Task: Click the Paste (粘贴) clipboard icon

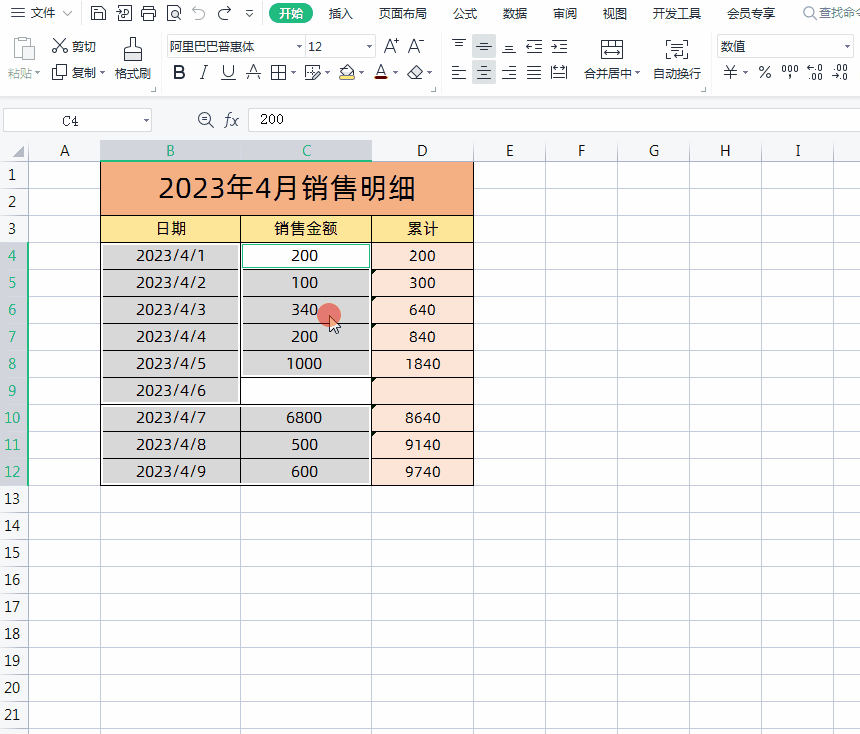Action: coord(24,49)
